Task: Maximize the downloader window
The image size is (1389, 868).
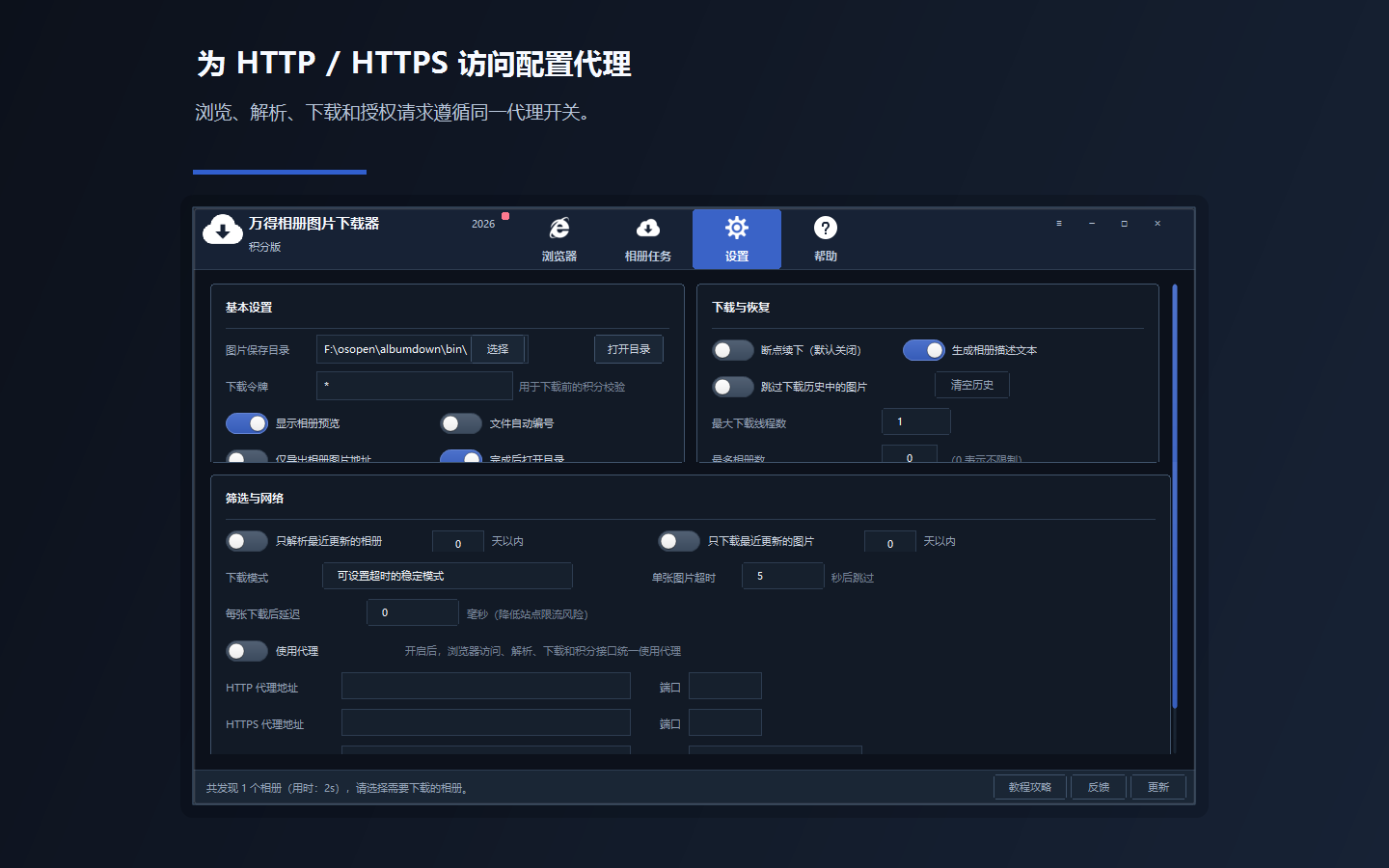Action: [x=1125, y=223]
